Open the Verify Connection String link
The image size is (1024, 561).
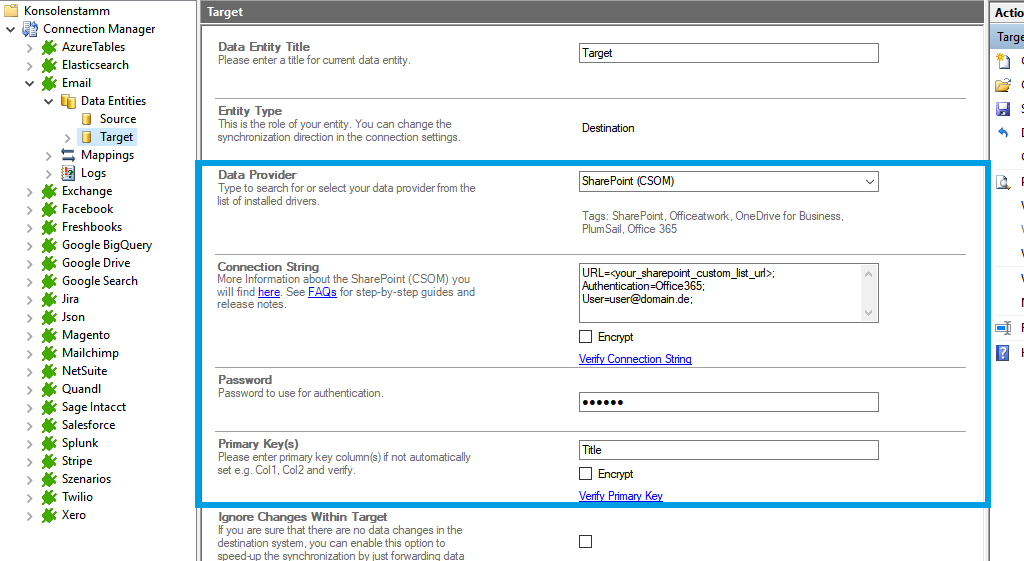635,359
